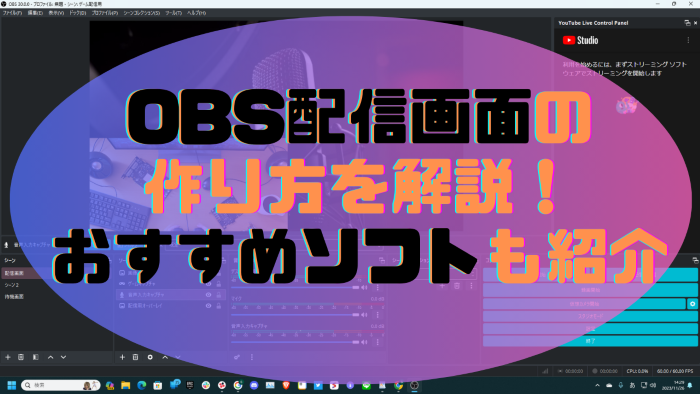Adjust マイク volume slider
Screen dimensions: 700x394
tap(295, 315)
